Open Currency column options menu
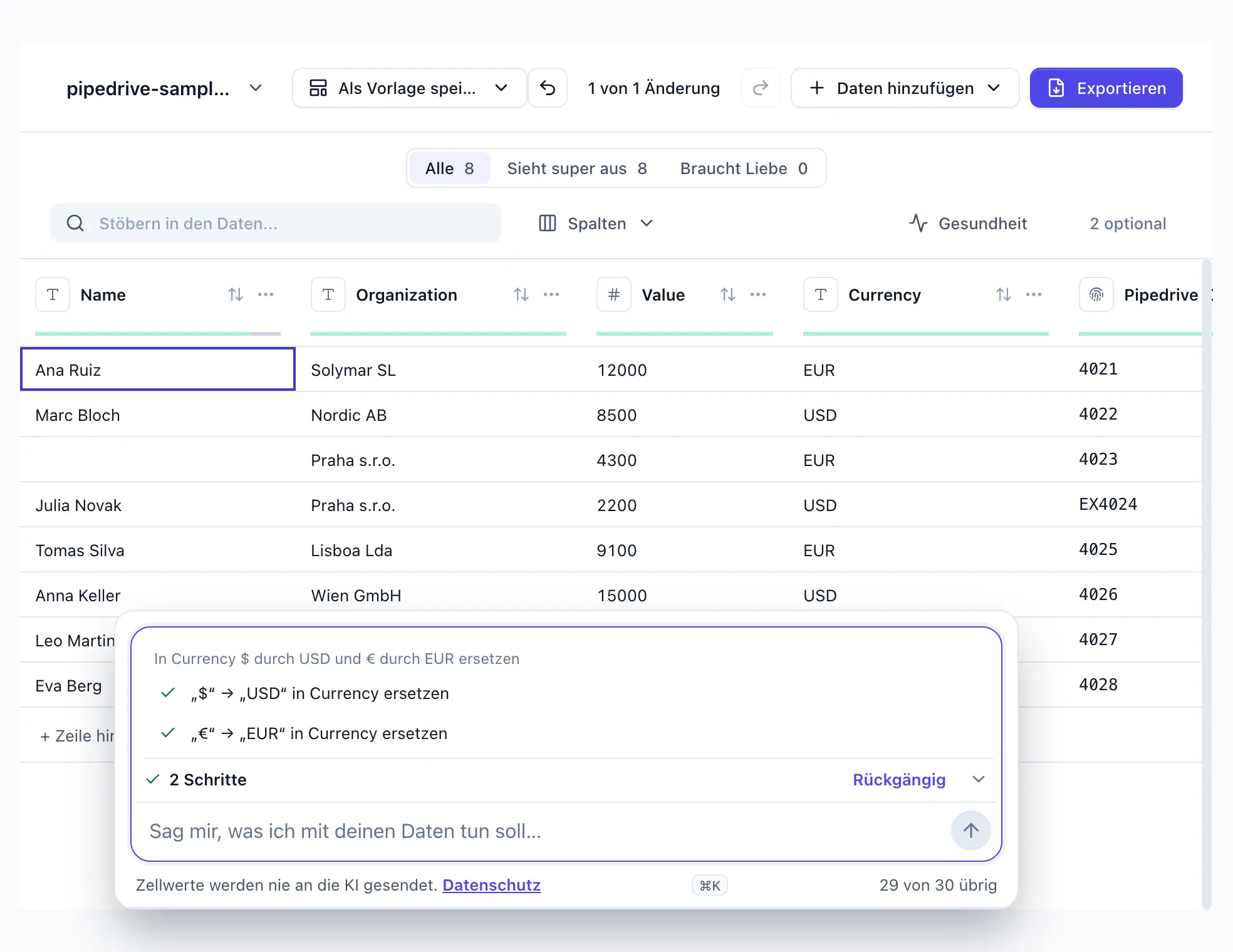This screenshot has width=1233, height=952. pos(1034,294)
